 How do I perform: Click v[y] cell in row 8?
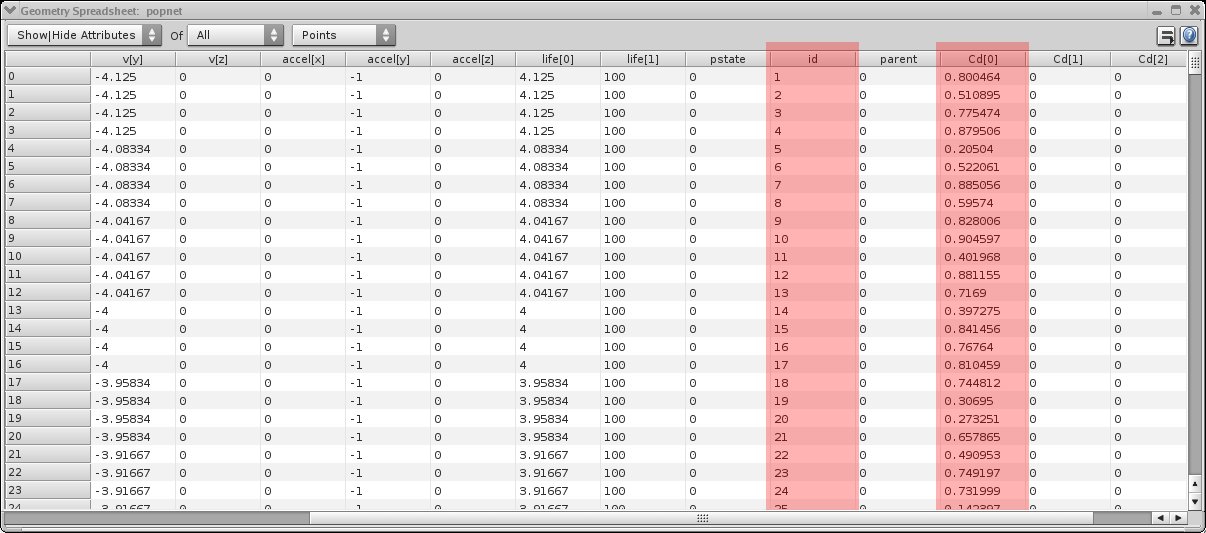(133, 220)
